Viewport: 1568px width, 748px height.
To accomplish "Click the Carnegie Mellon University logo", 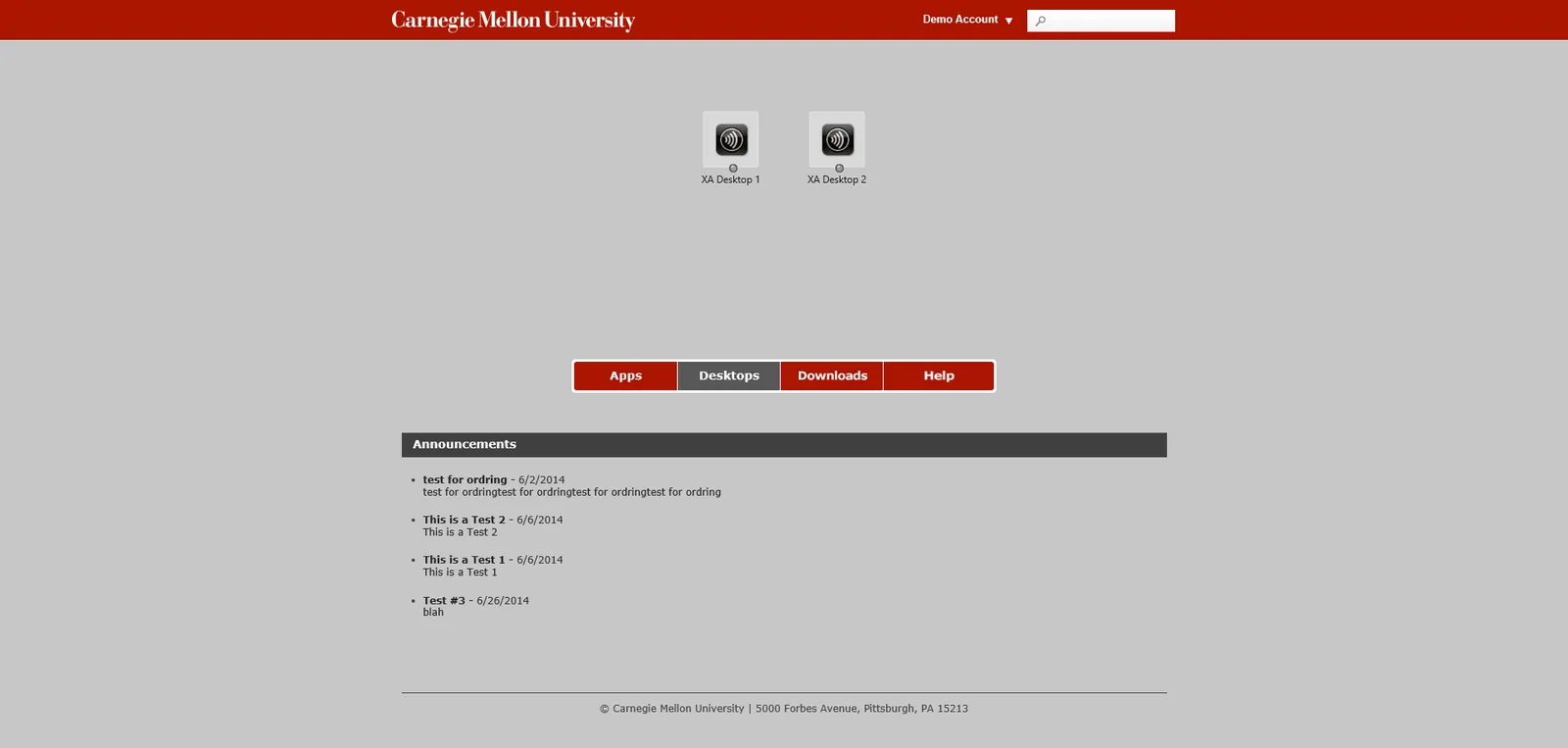I will (513, 21).
